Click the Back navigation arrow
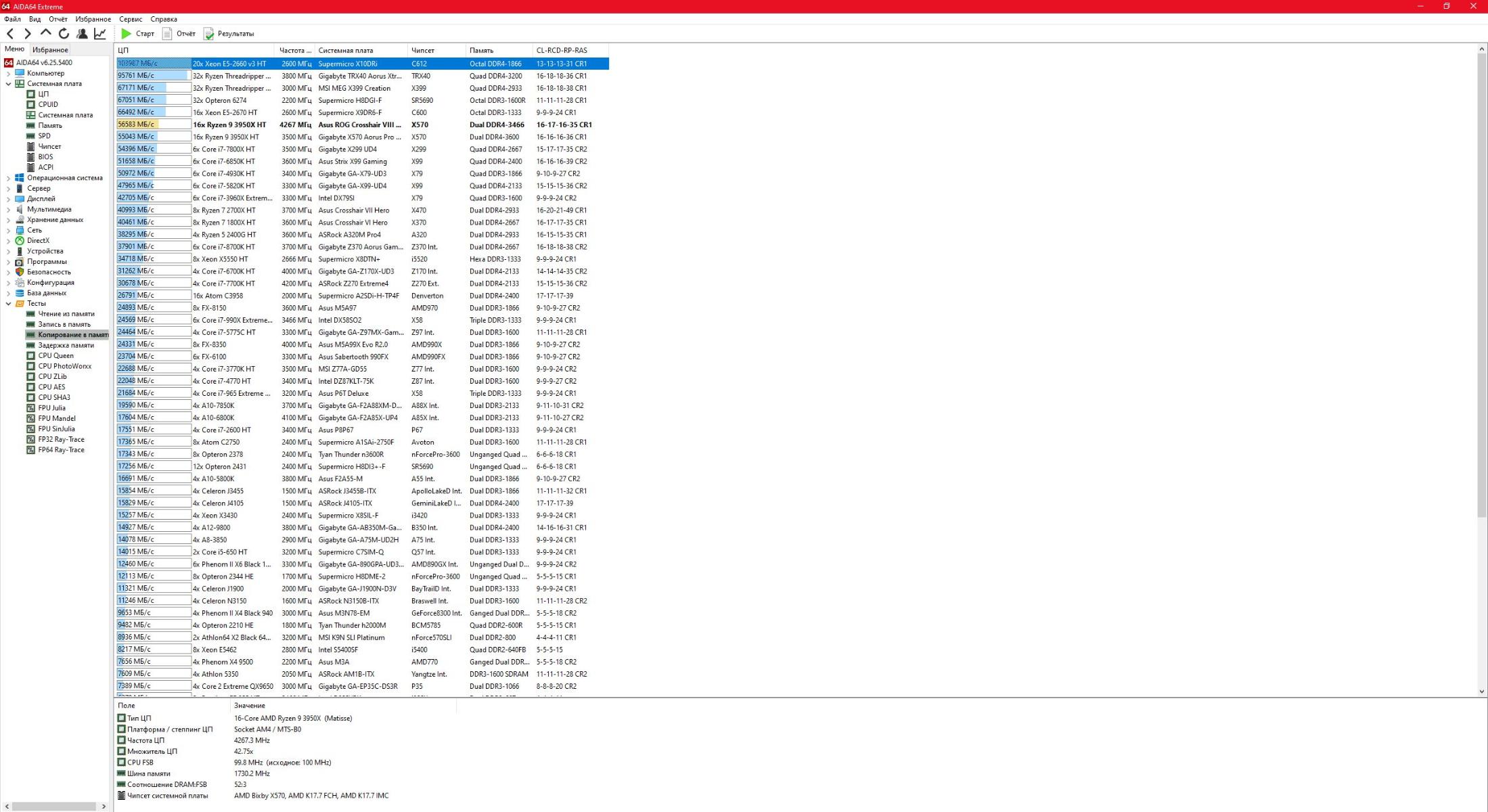The height and width of the screenshot is (812, 1488). [10, 33]
